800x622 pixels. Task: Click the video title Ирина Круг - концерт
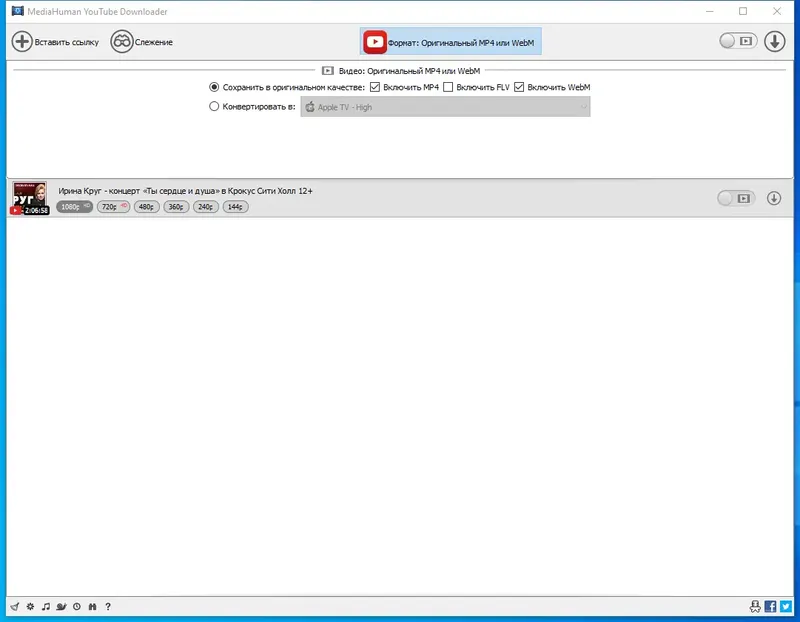tap(185, 191)
